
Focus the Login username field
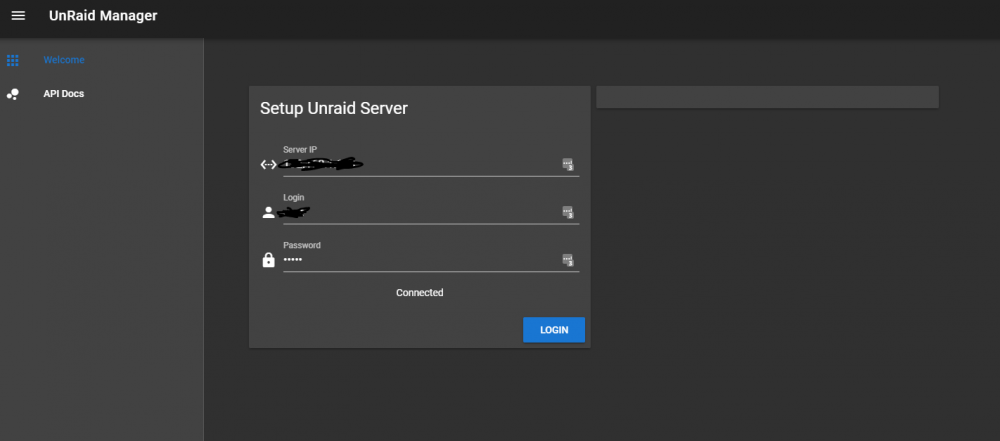[x=431, y=212]
